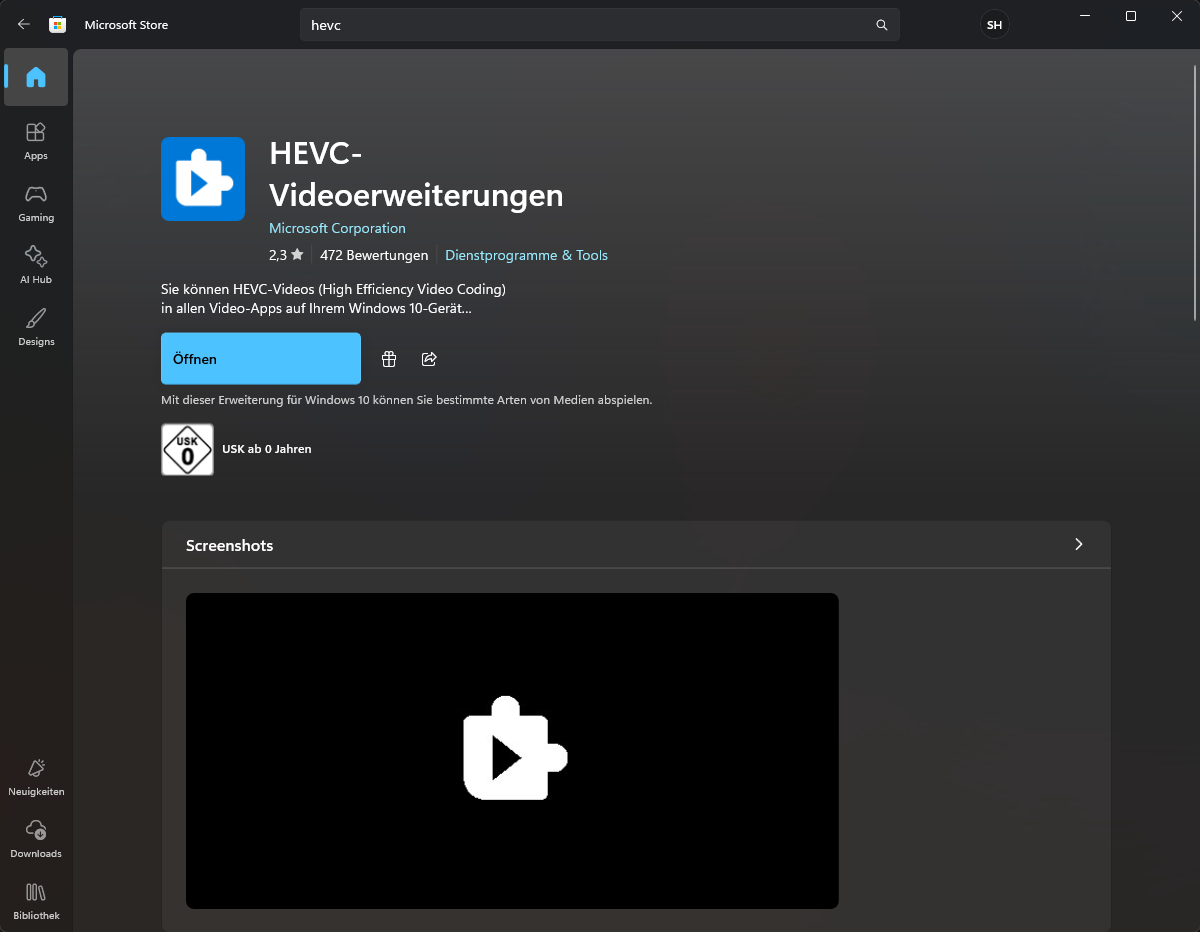Click the 2,3 star rating
Screen dimensions: 1200x932
pyautogui.click(x=286, y=255)
